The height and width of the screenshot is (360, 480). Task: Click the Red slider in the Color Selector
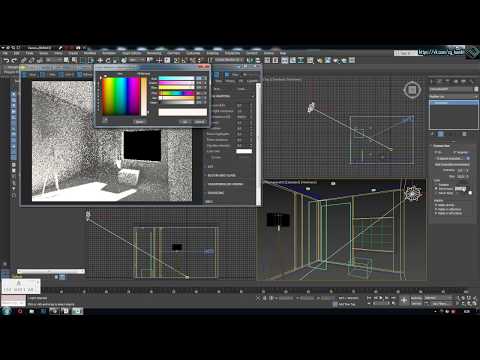[x=176, y=78]
